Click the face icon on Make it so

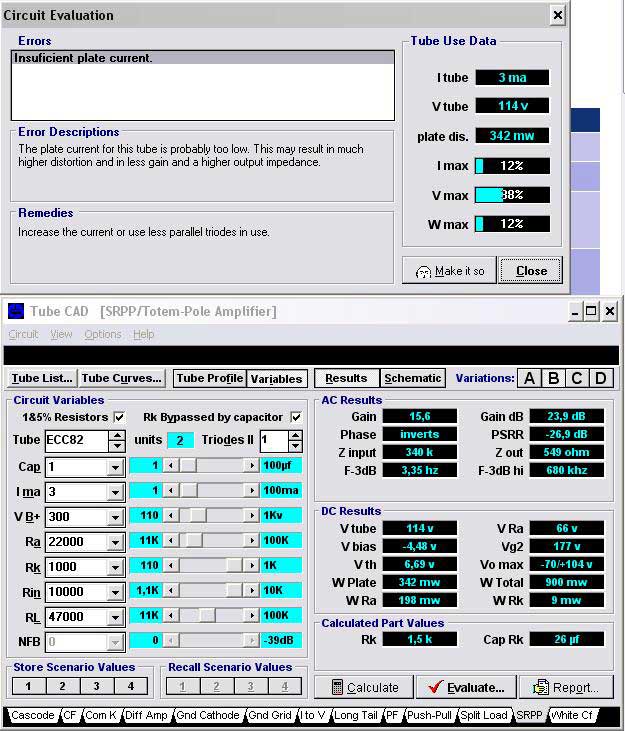(423, 271)
